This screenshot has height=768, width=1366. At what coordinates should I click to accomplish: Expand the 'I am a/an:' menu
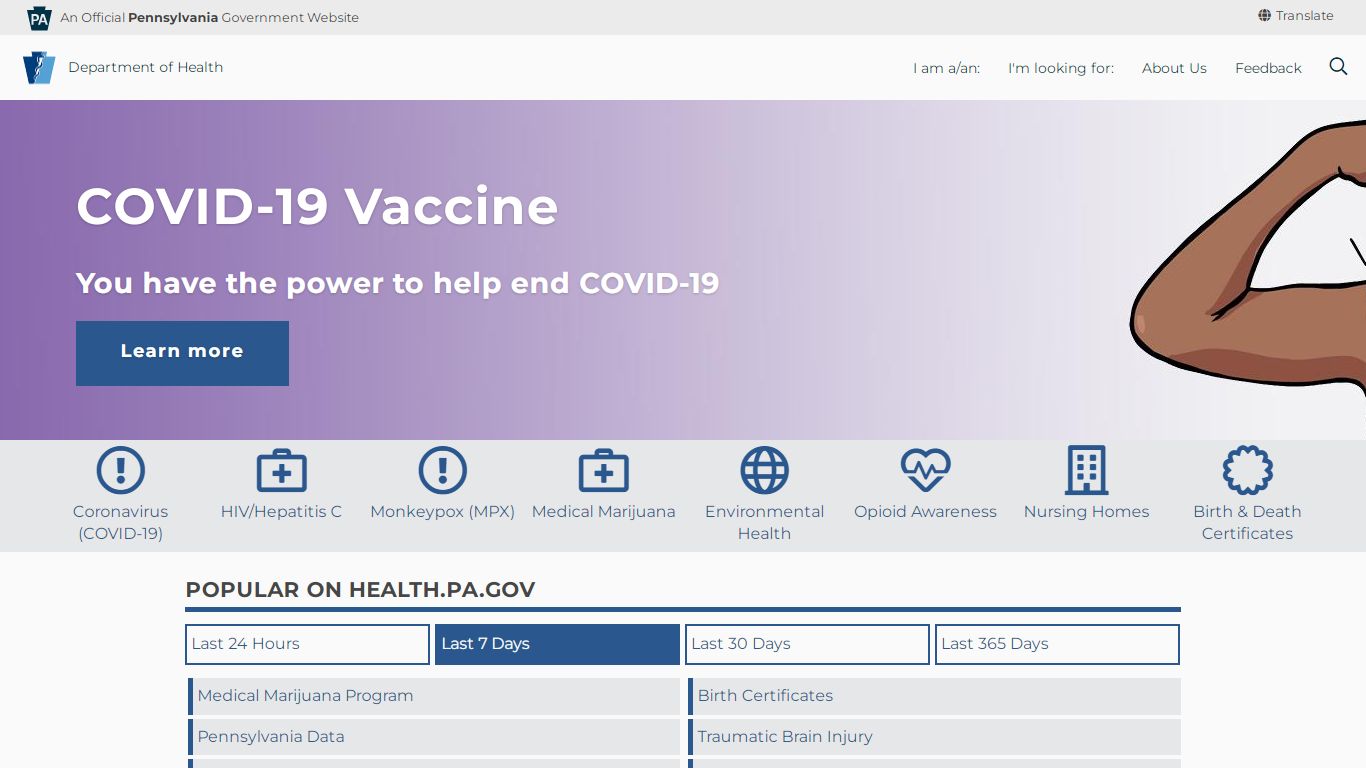coord(946,68)
